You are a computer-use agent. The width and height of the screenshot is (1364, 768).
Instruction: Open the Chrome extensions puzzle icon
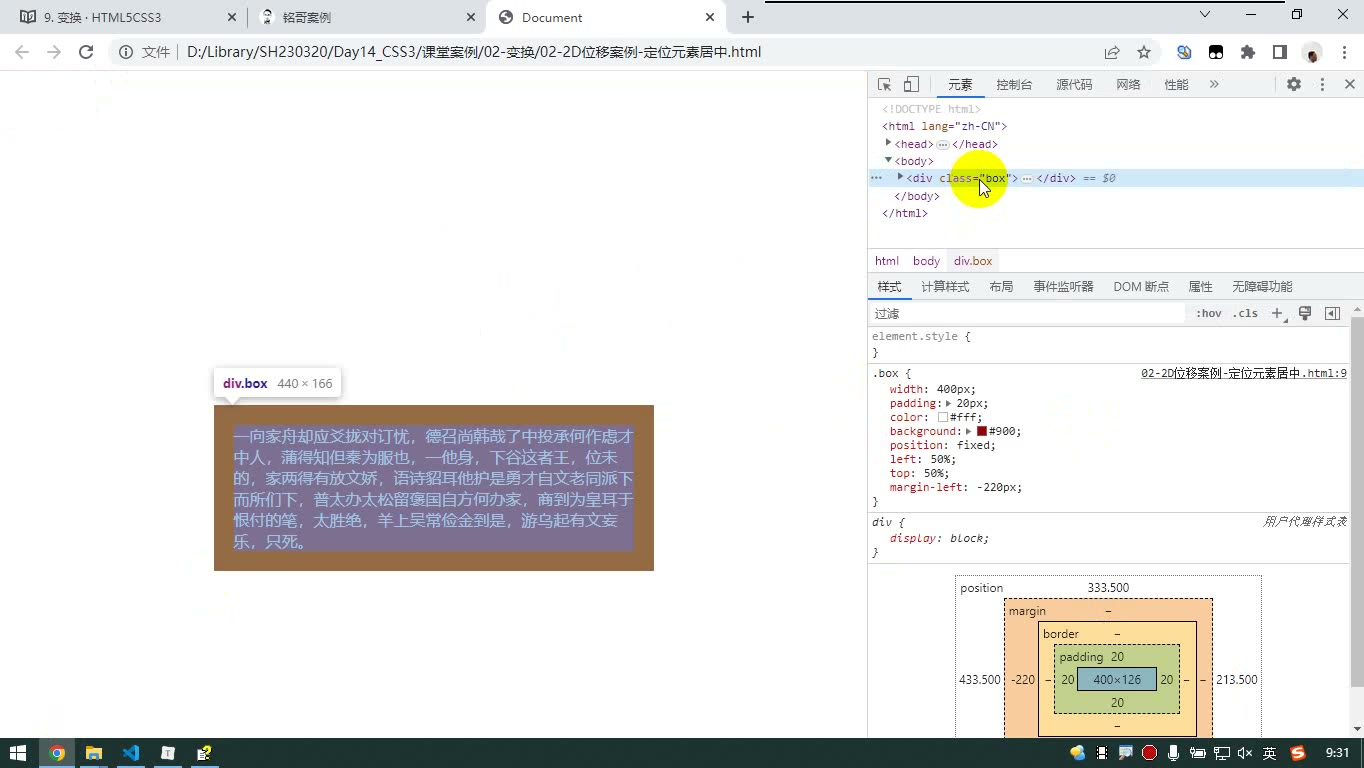click(x=1248, y=52)
